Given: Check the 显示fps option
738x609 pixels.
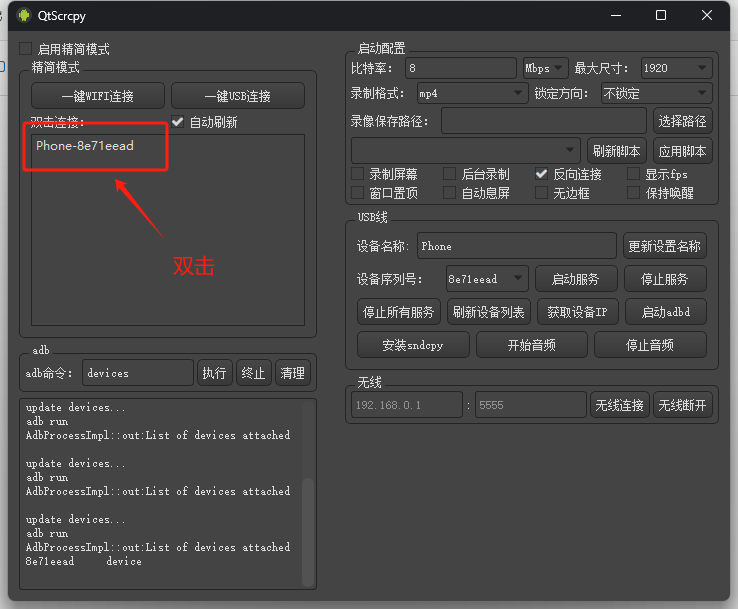Looking at the screenshot, I should (634, 174).
